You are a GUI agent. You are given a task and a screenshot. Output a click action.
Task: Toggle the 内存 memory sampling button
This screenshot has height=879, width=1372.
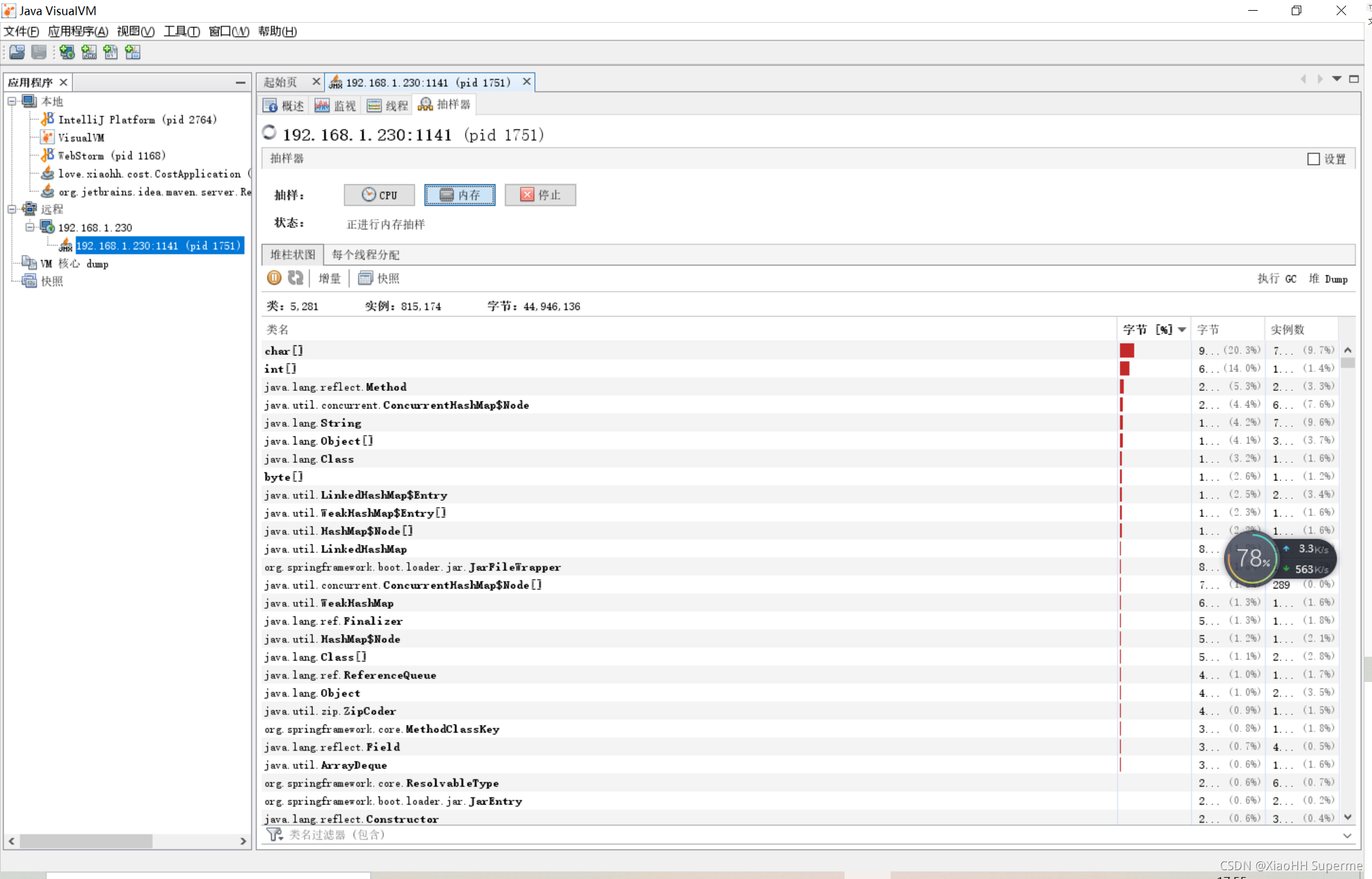(x=459, y=195)
